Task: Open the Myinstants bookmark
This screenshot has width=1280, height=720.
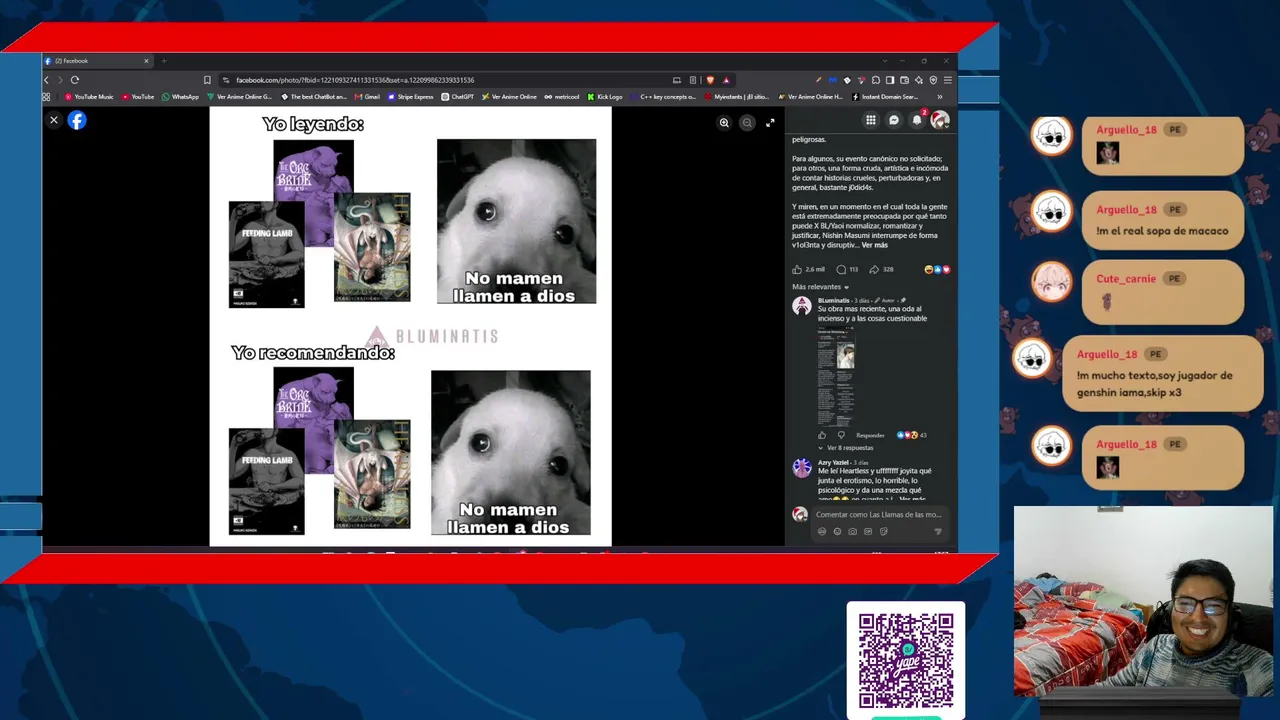Action: click(736, 97)
